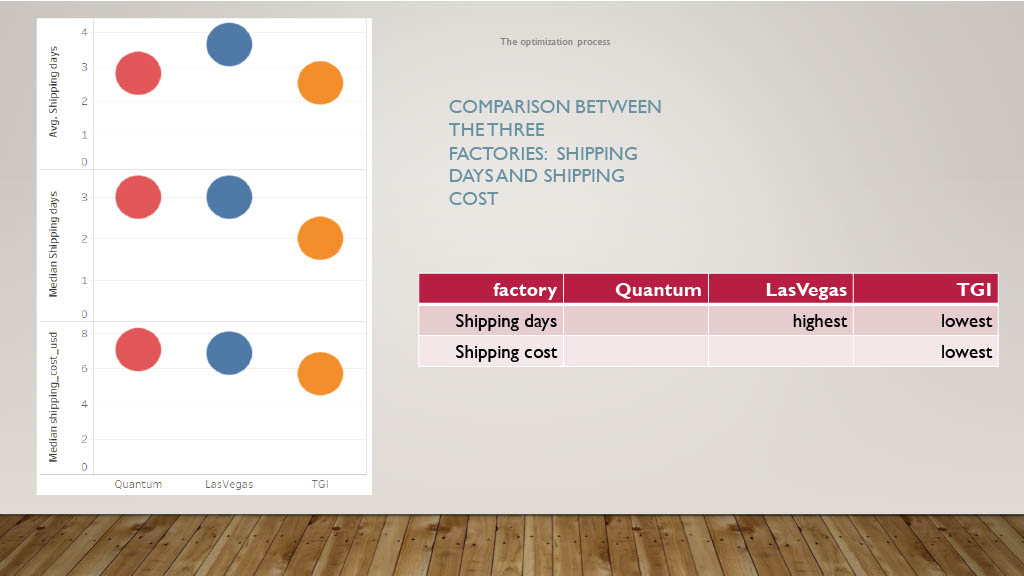Click 'The optimization process' header text
The height and width of the screenshot is (576, 1024).
click(x=555, y=42)
